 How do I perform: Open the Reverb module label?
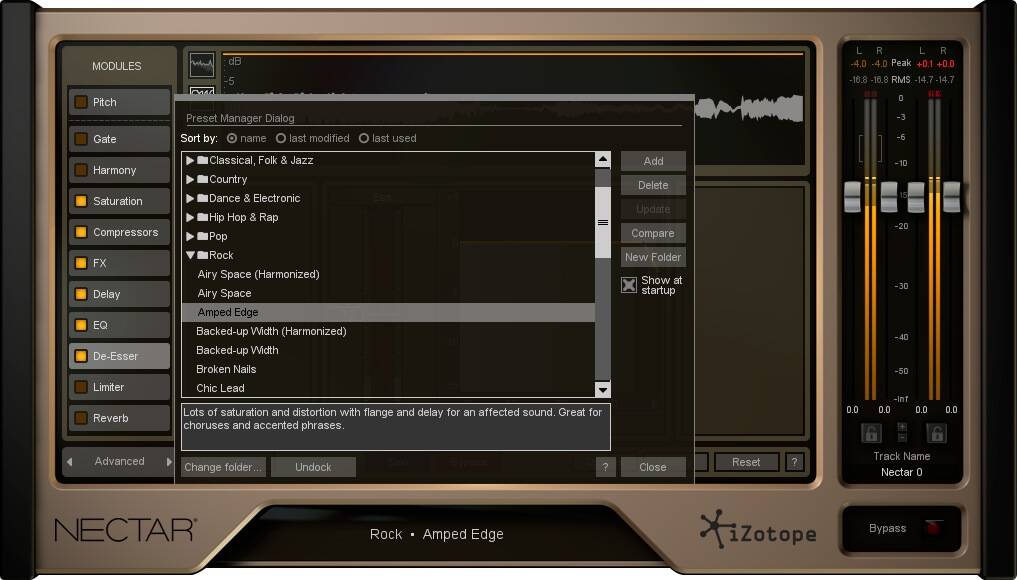pos(110,418)
